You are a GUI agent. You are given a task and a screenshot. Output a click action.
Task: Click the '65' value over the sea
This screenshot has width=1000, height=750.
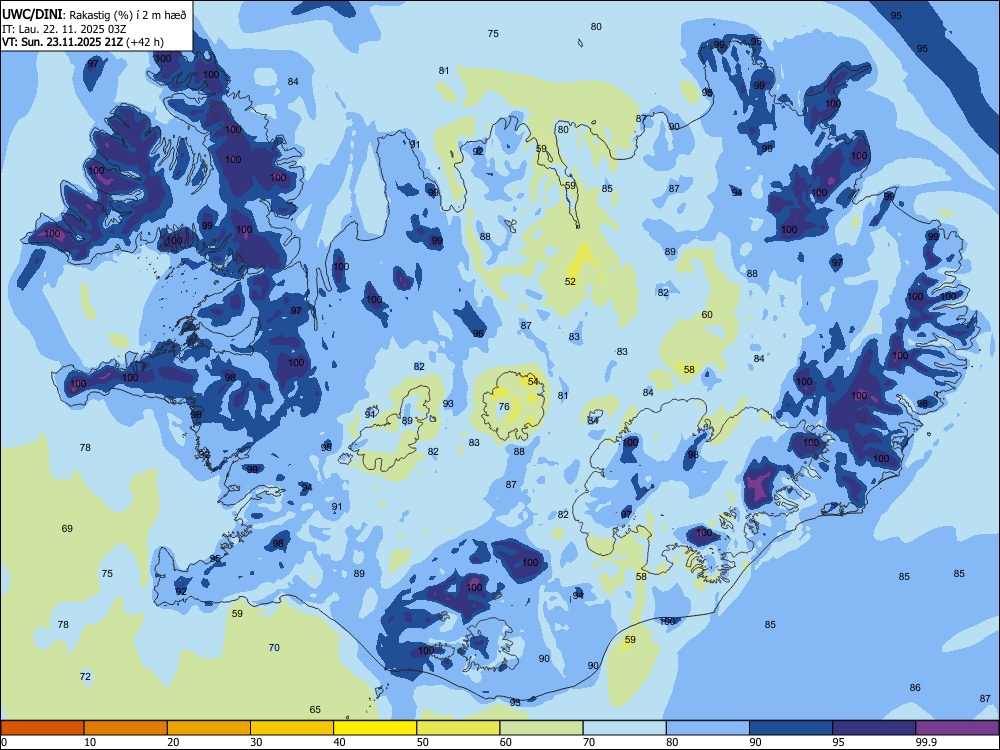coord(315,709)
